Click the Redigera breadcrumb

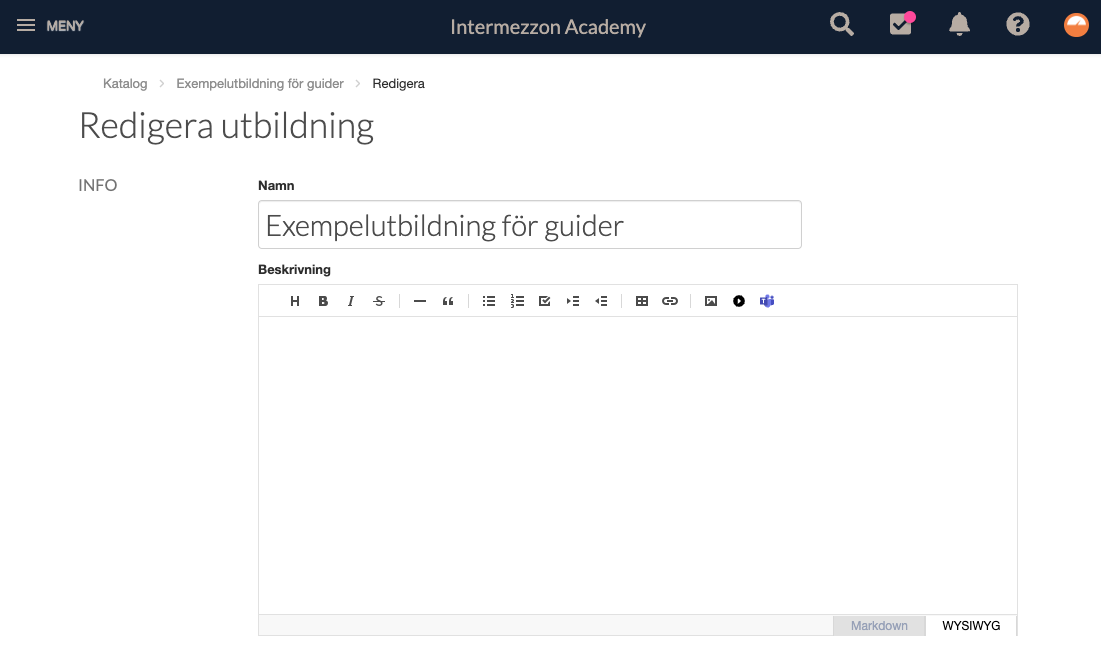tap(398, 84)
